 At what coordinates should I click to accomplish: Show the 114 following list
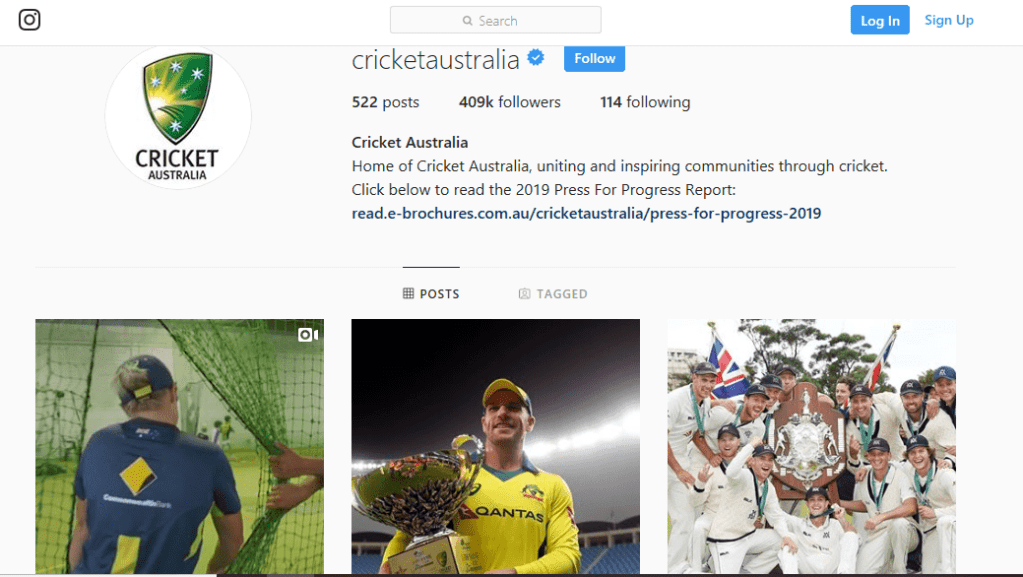click(645, 102)
